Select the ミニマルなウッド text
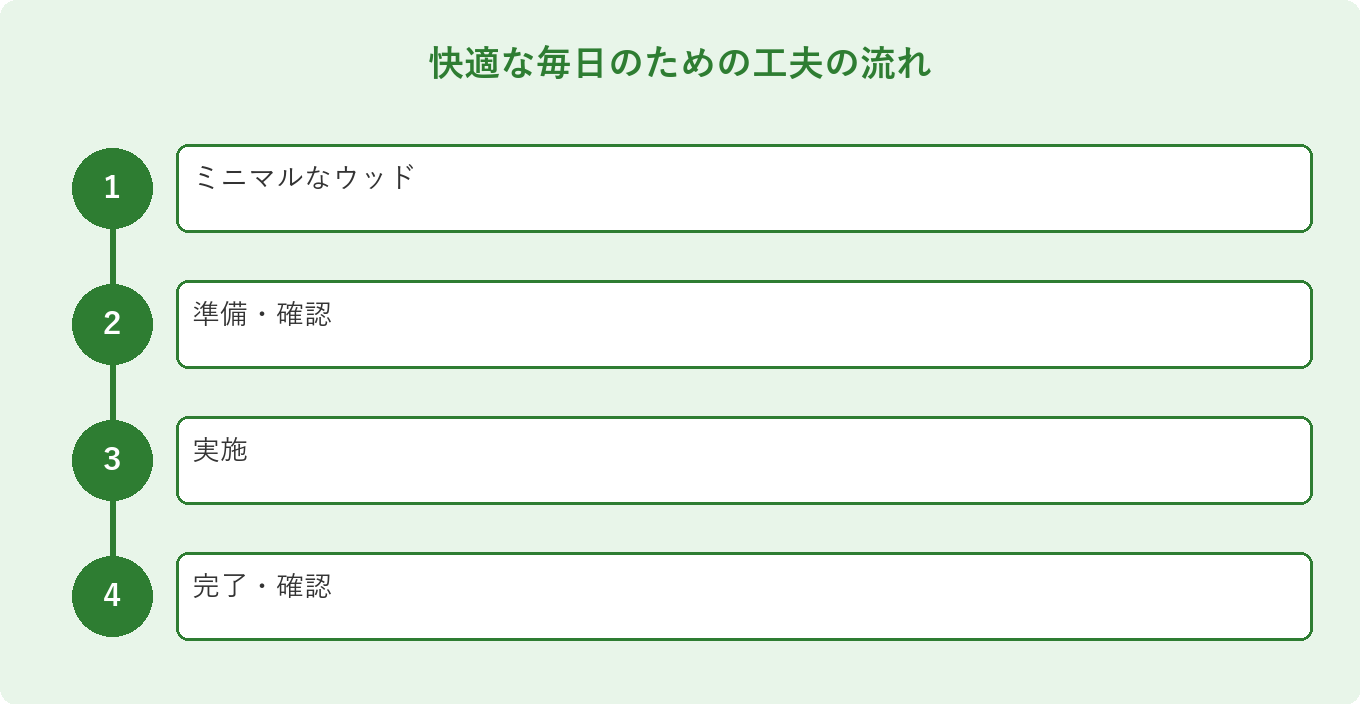The height and width of the screenshot is (704, 1360). (x=303, y=177)
